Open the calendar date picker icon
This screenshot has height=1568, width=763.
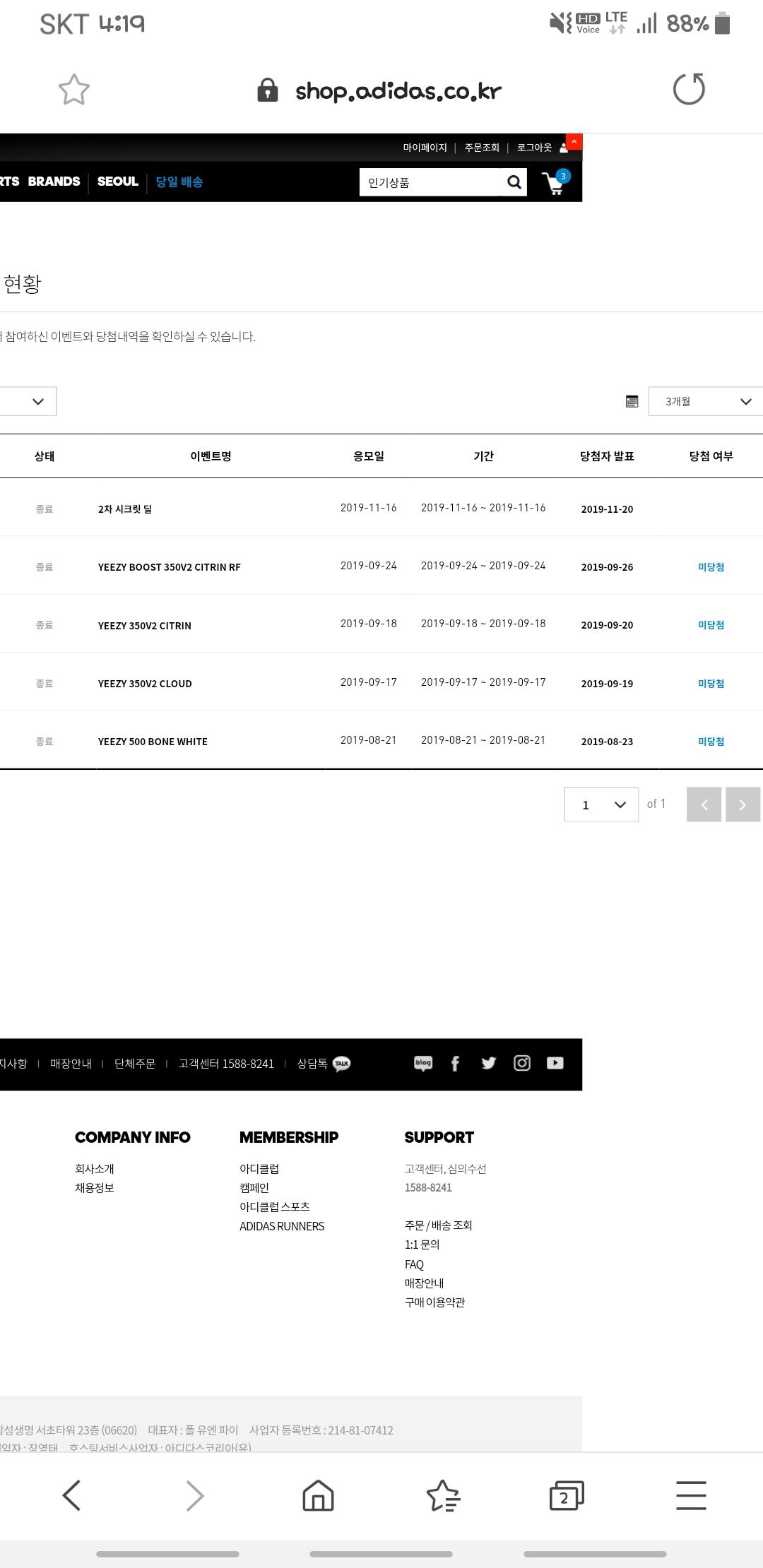pyautogui.click(x=632, y=401)
